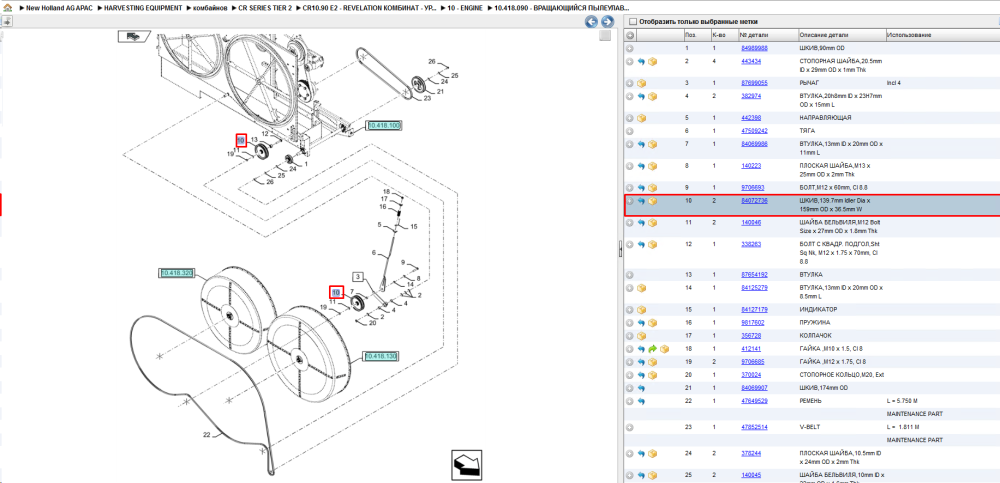Click blue arrow icon in row 4 ВТУЛКА

click(642, 96)
